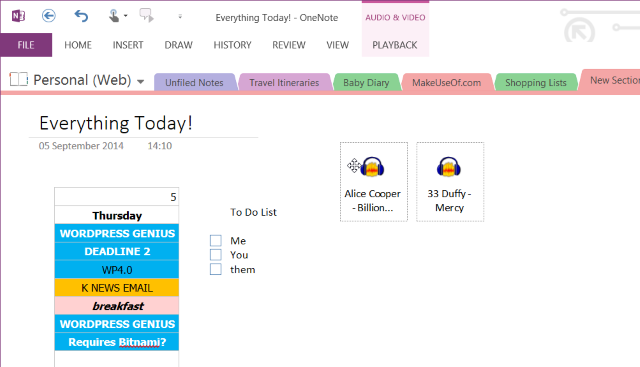Select the 33 Duffy - Mercy audio icon
This screenshot has height=367, width=640.
449,167
